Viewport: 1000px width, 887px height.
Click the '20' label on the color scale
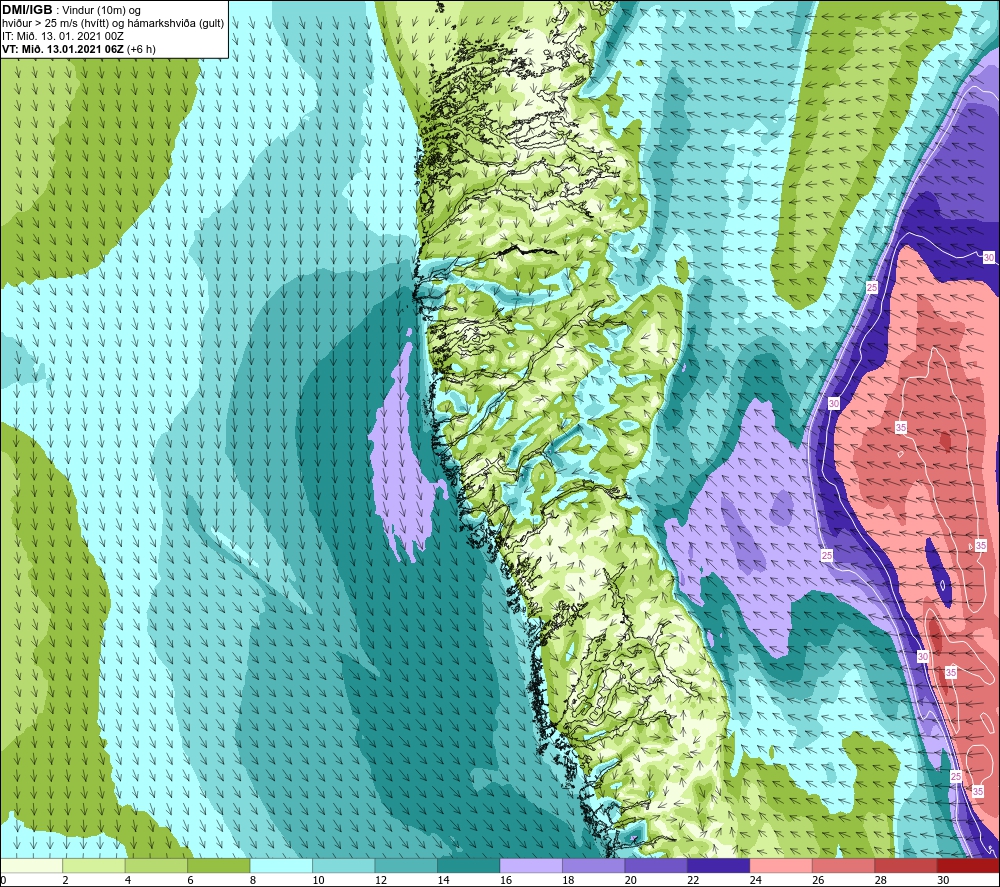click(631, 880)
